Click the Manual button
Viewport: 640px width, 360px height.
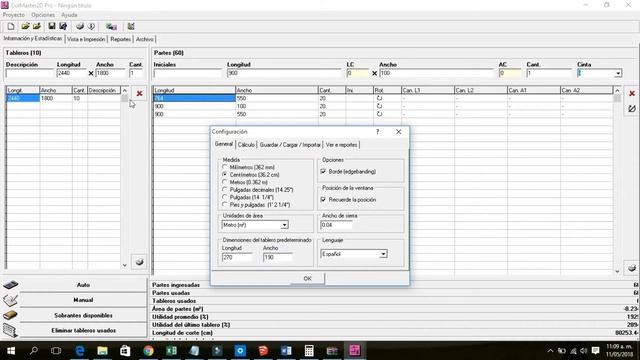pyautogui.click(x=83, y=300)
